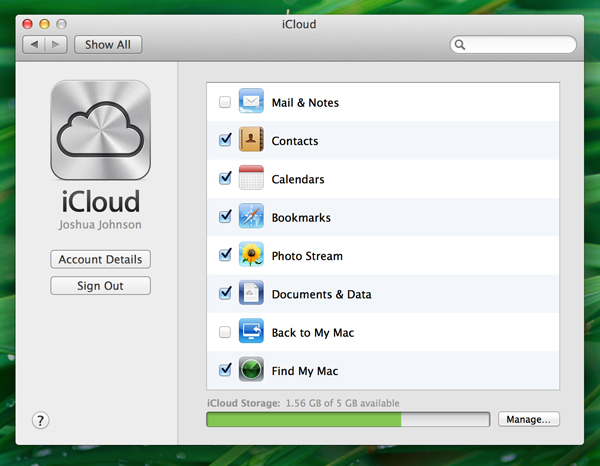Click the Find My Mac radar icon
The width and height of the screenshot is (600, 466).
(x=251, y=369)
